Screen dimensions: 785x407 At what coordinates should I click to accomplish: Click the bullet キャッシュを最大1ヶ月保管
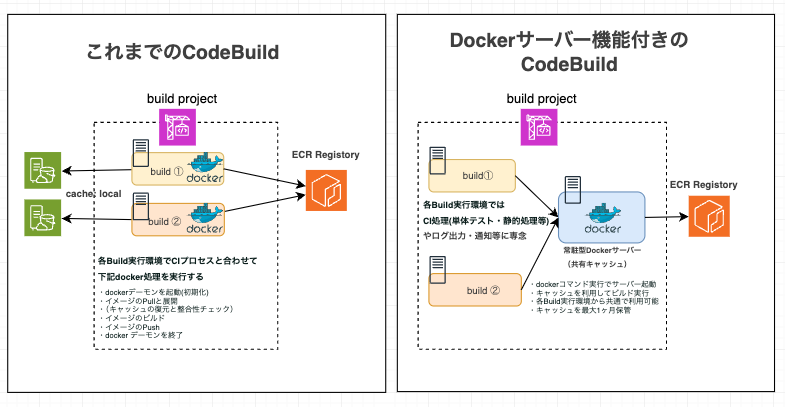point(581,310)
